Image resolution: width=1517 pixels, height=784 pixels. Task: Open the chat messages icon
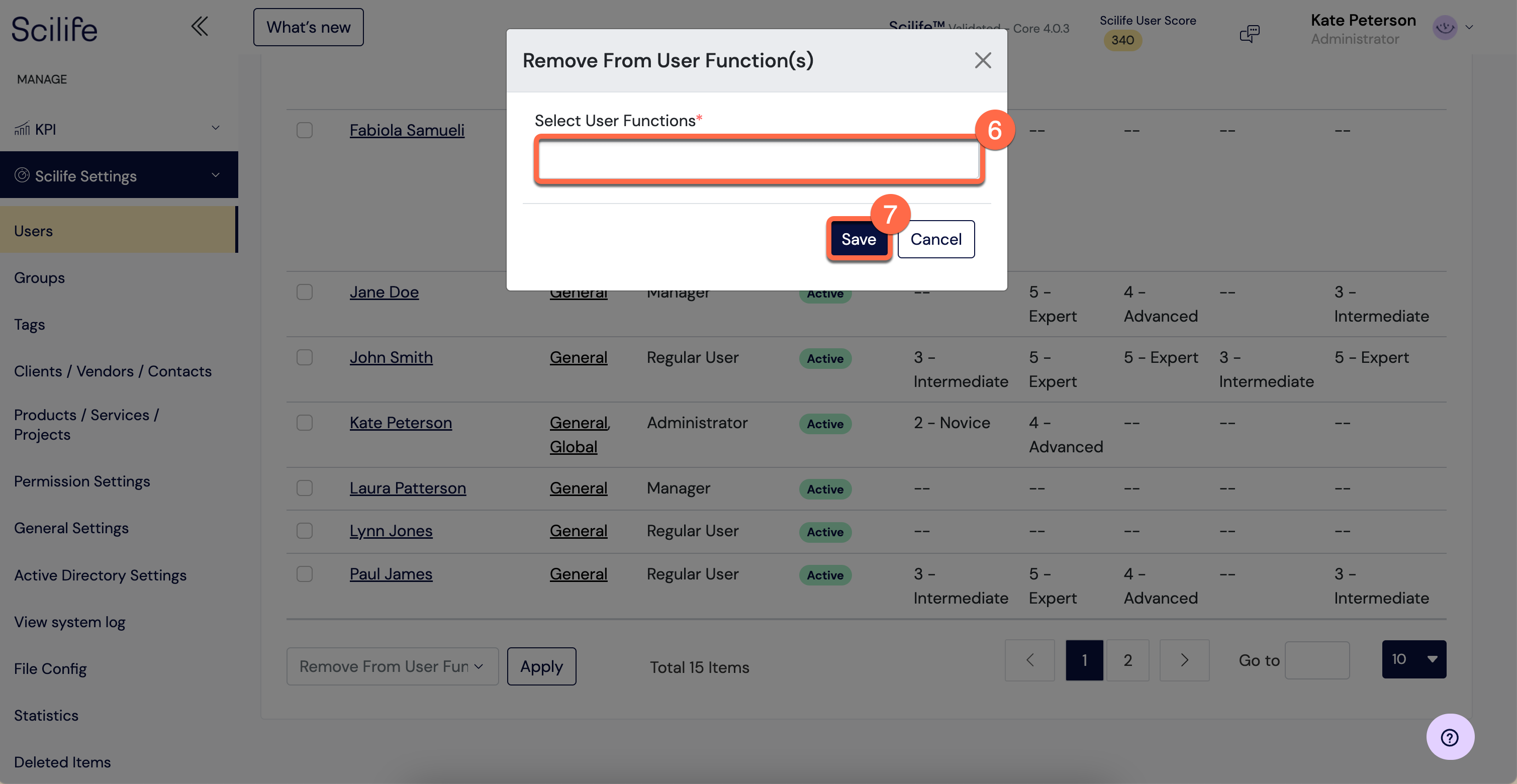point(1249,33)
